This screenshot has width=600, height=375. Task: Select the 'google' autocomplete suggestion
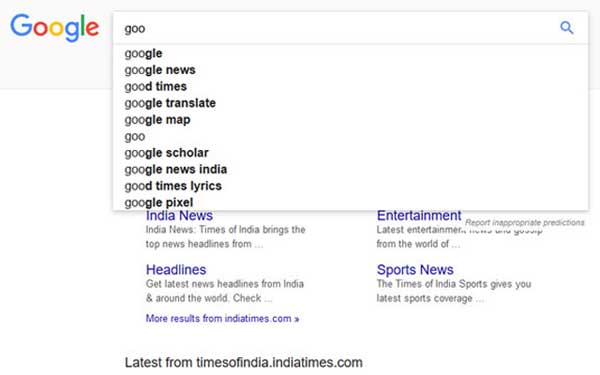351,53
